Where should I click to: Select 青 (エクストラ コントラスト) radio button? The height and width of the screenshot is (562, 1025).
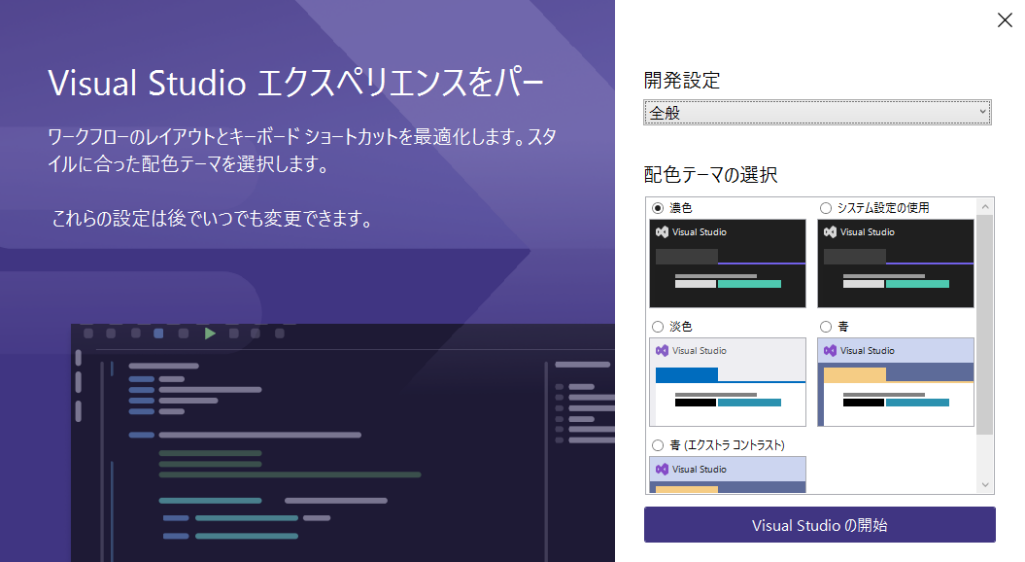(658, 446)
